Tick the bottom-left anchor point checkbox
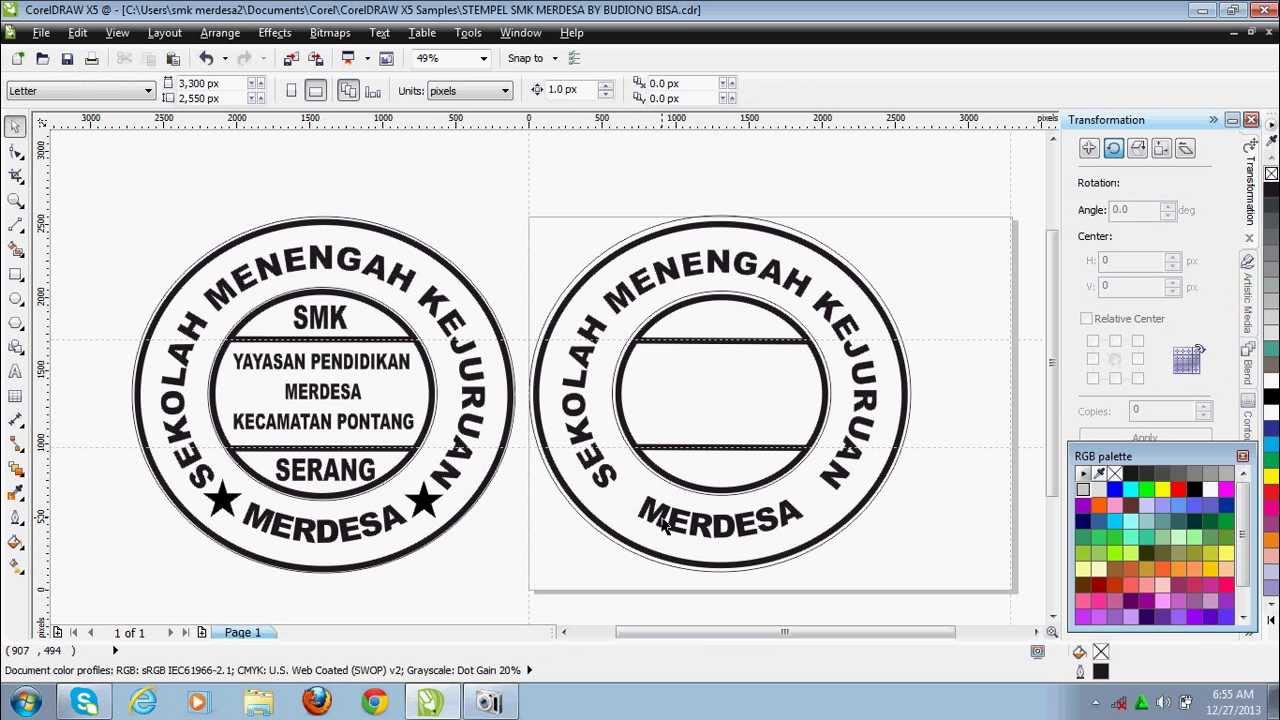Viewport: 1280px width, 720px height. [x=1092, y=378]
